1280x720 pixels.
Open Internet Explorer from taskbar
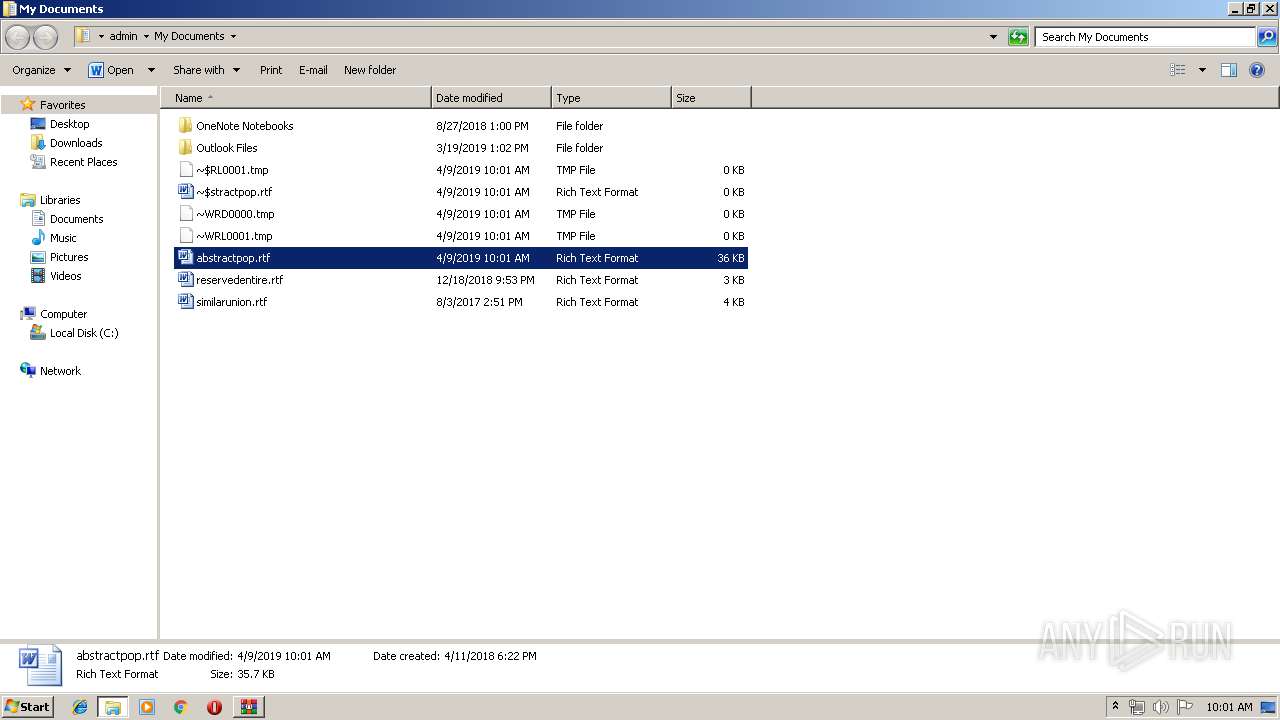(x=80, y=707)
